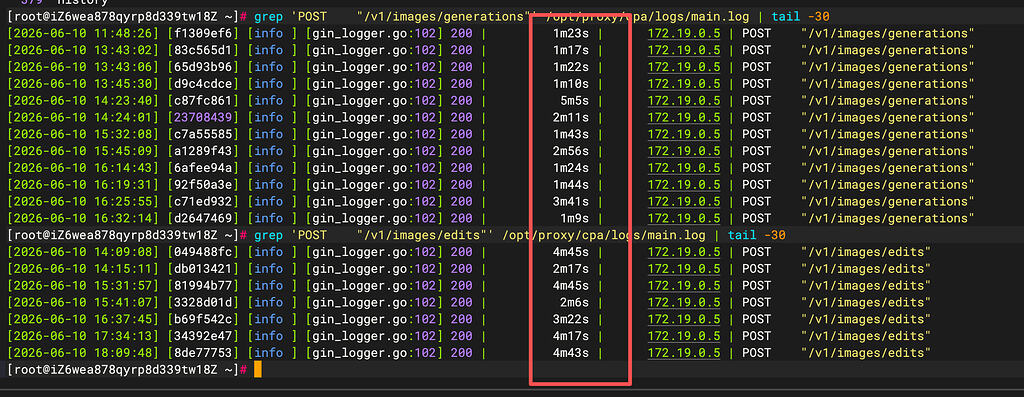
Task: Click the info level tag in the 83c565d1 row
Action: pyautogui.click(x=268, y=50)
